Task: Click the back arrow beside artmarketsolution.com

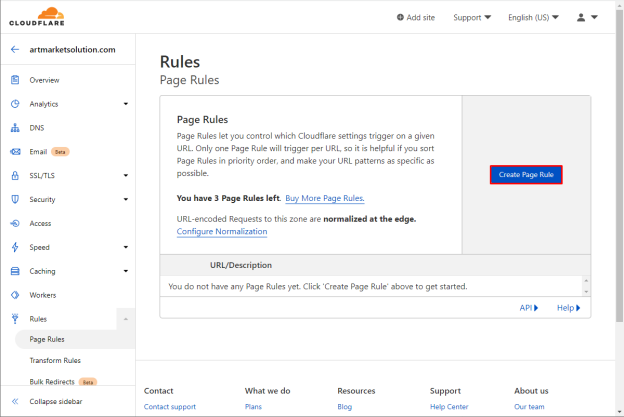Action: tap(15, 49)
